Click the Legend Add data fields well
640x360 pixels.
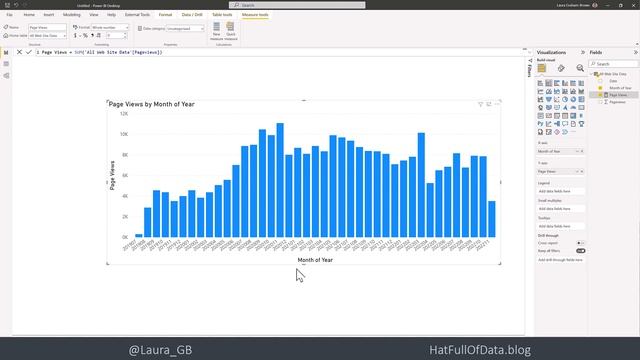coord(561,191)
